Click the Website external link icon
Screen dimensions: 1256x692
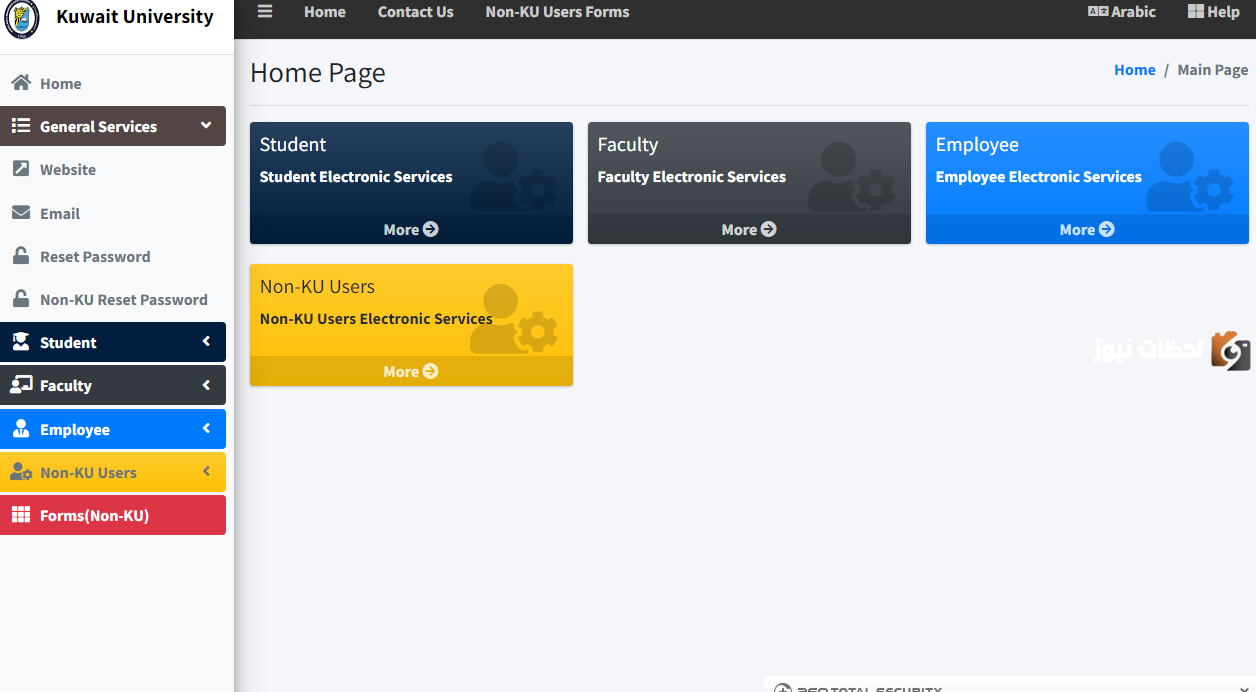21,169
